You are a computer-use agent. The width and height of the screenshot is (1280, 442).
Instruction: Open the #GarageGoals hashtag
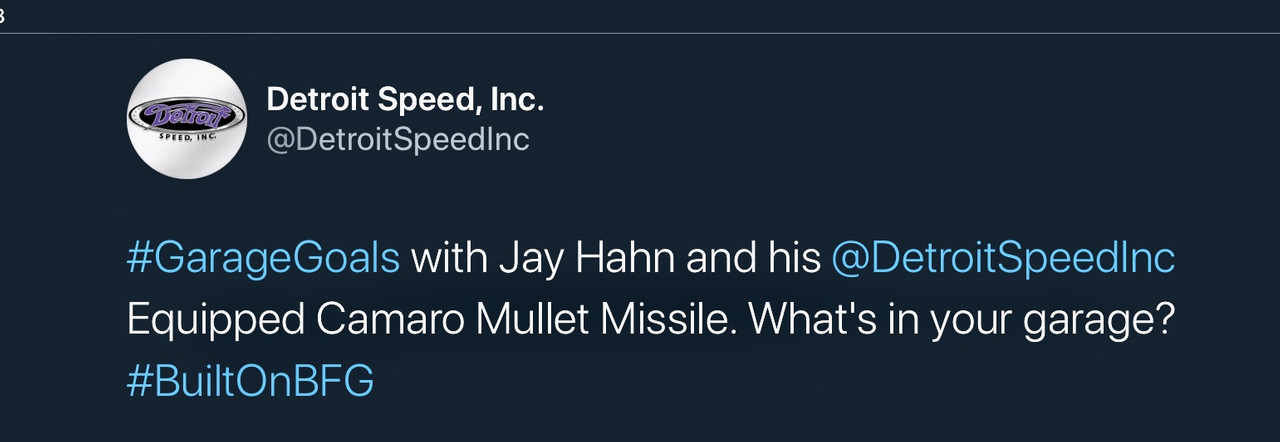click(x=263, y=259)
